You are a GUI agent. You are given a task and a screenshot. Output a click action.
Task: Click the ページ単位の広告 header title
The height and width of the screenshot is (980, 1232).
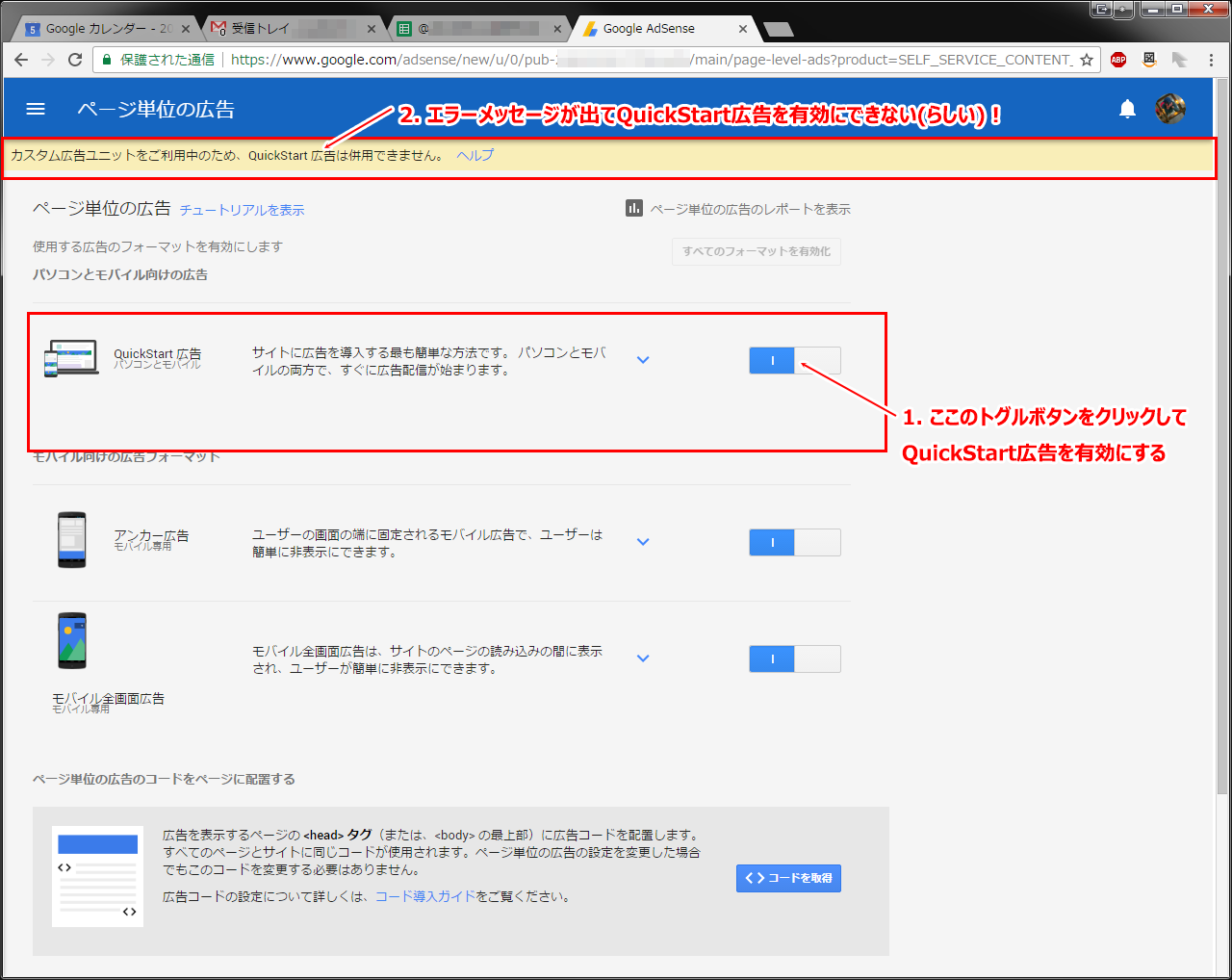pos(156,109)
